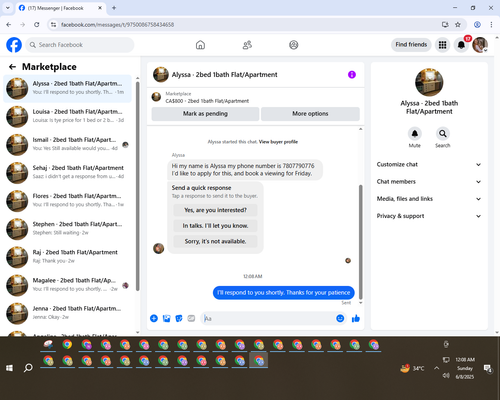Open Chrome tab search dropdown
This screenshot has height=400, width=500.
(8, 8)
